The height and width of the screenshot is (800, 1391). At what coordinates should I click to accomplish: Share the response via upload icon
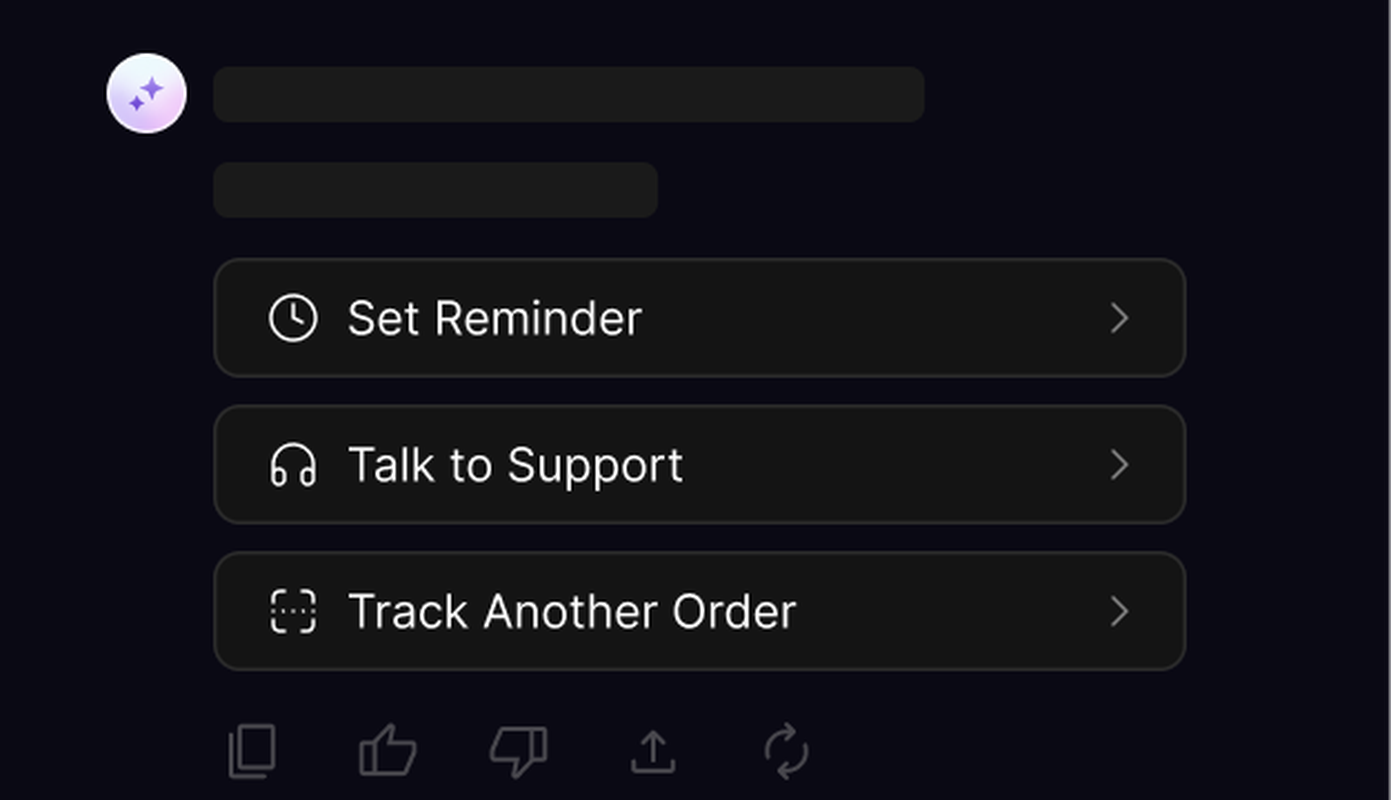coord(653,751)
